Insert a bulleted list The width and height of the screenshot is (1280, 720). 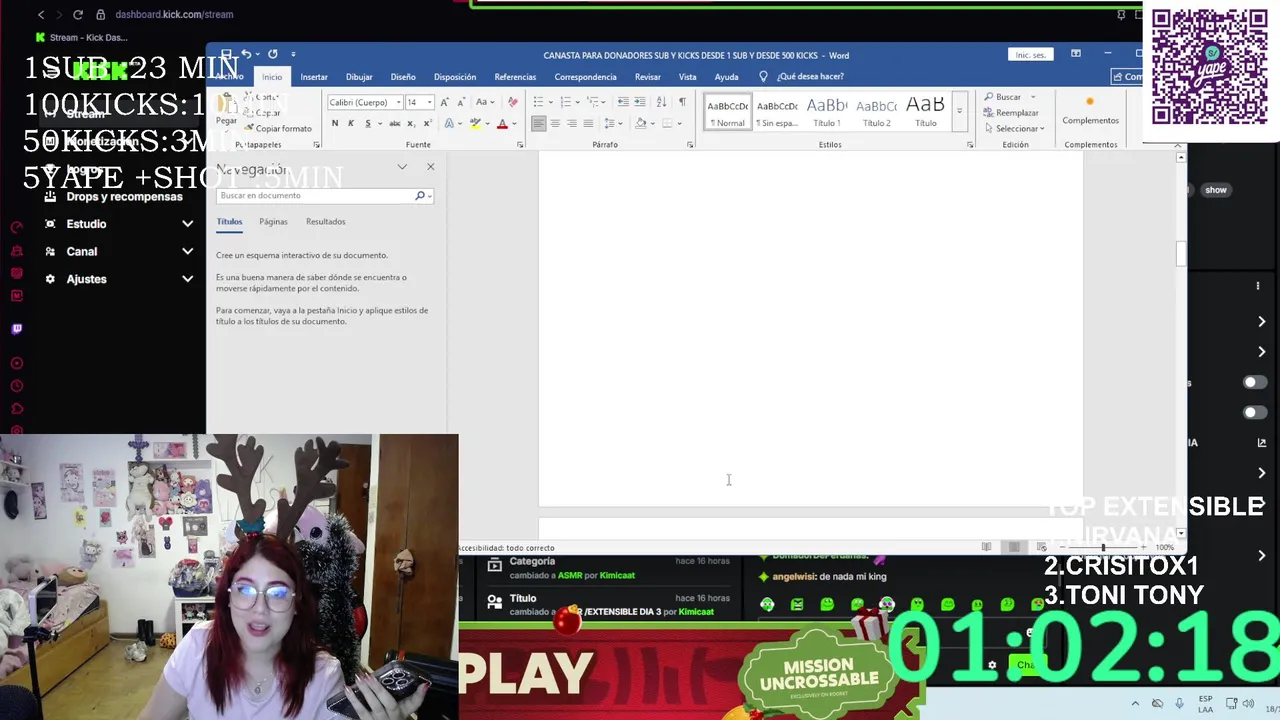(538, 102)
